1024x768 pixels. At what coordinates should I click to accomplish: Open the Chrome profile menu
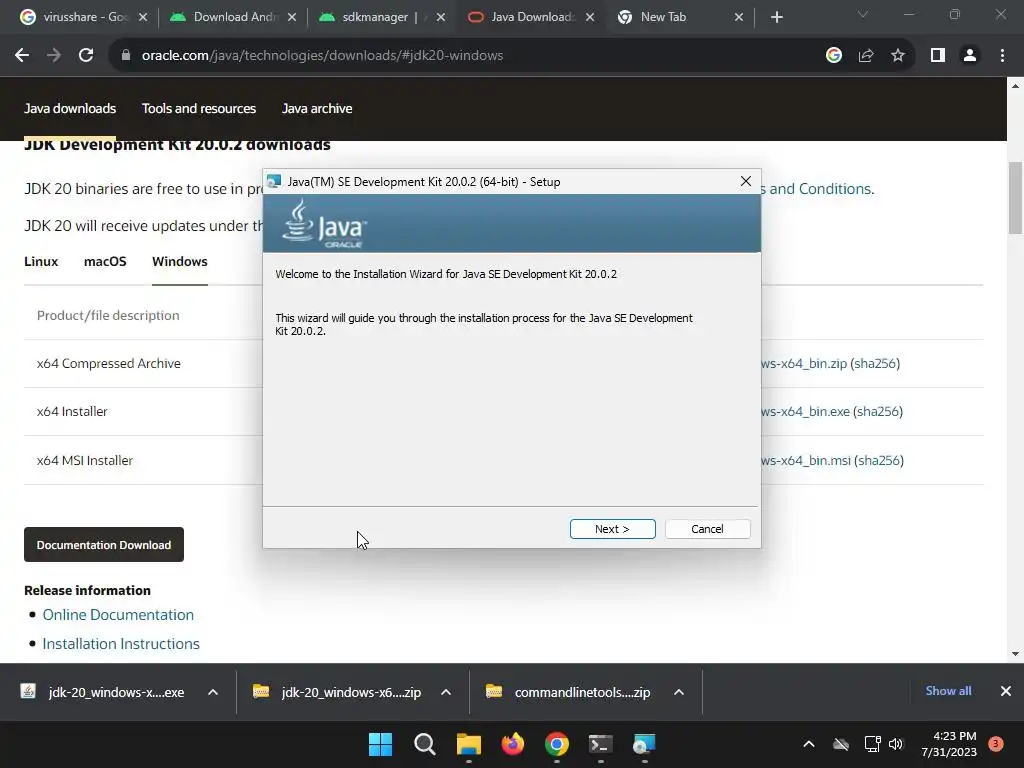click(x=970, y=56)
